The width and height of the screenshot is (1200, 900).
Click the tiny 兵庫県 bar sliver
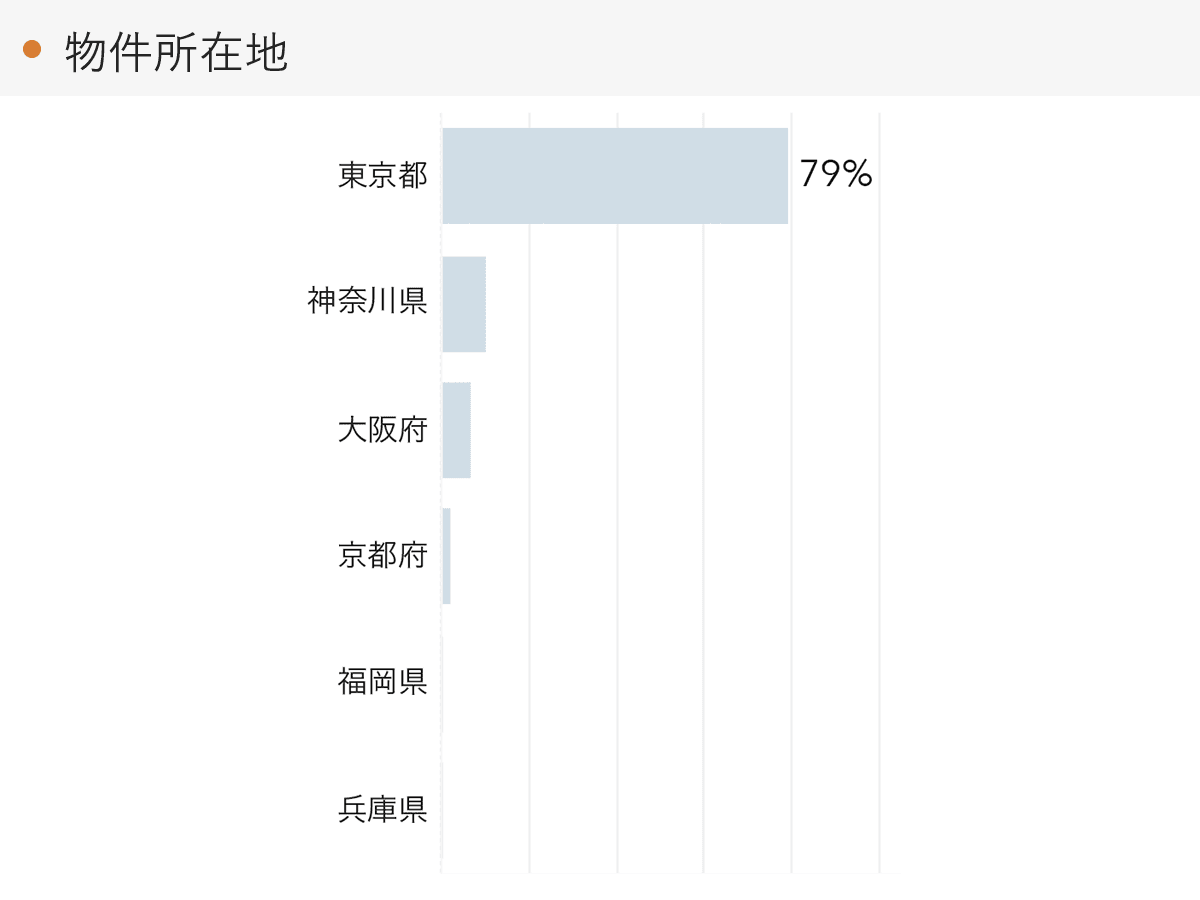pyautogui.click(x=442, y=808)
